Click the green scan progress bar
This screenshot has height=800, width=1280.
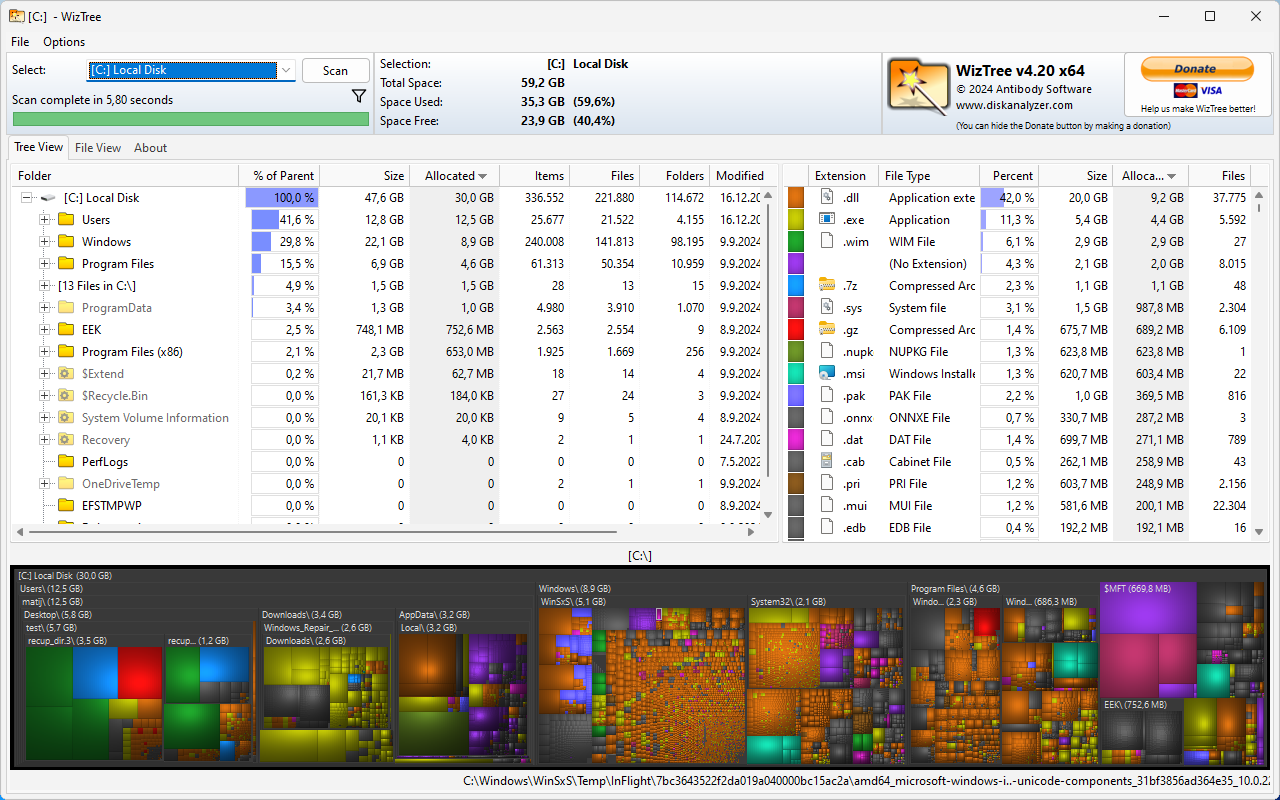pyautogui.click(x=190, y=119)
